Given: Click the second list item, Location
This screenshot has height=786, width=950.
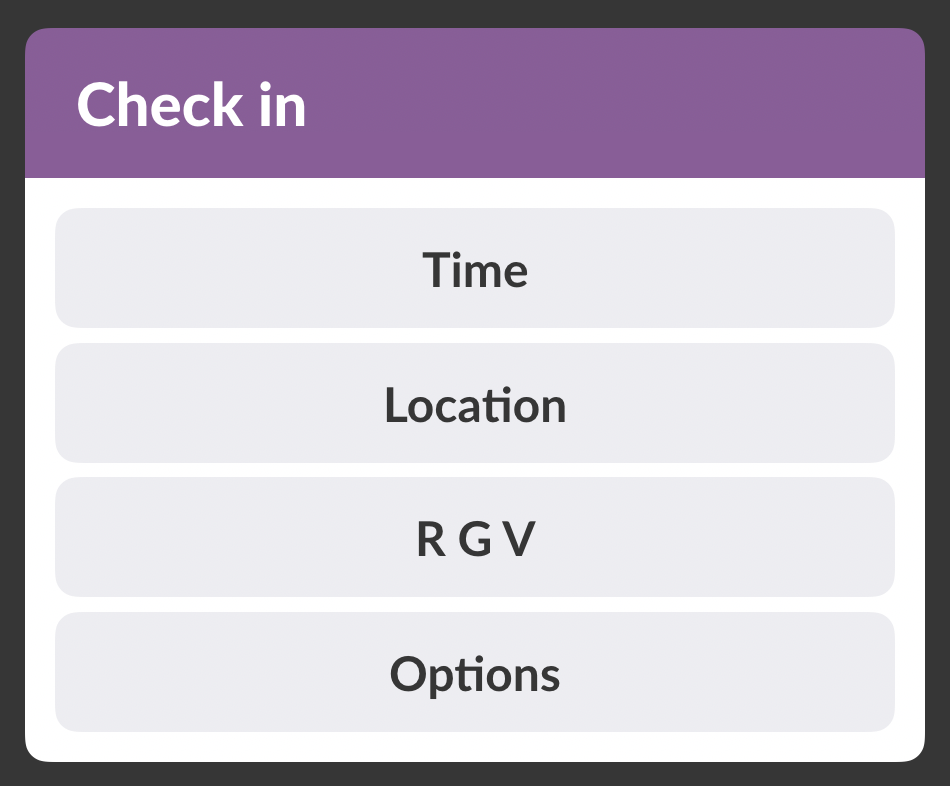Looking at the screenshot, I should tap(475, 403).
